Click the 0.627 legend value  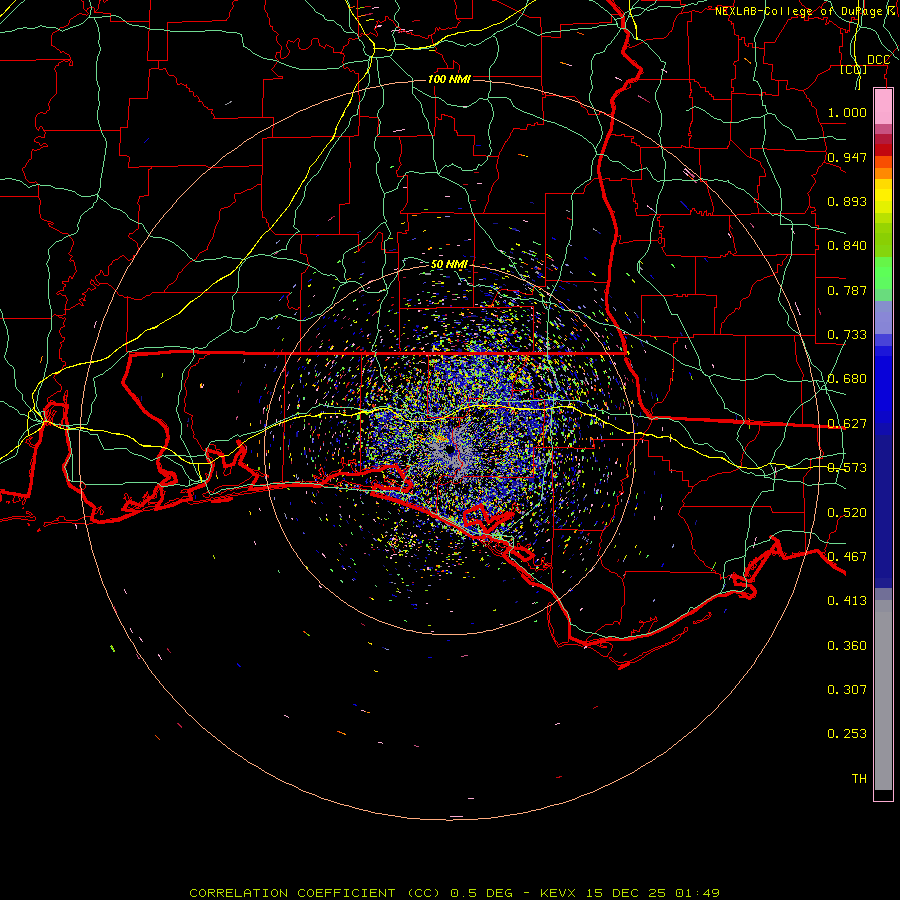coord(847,423)
